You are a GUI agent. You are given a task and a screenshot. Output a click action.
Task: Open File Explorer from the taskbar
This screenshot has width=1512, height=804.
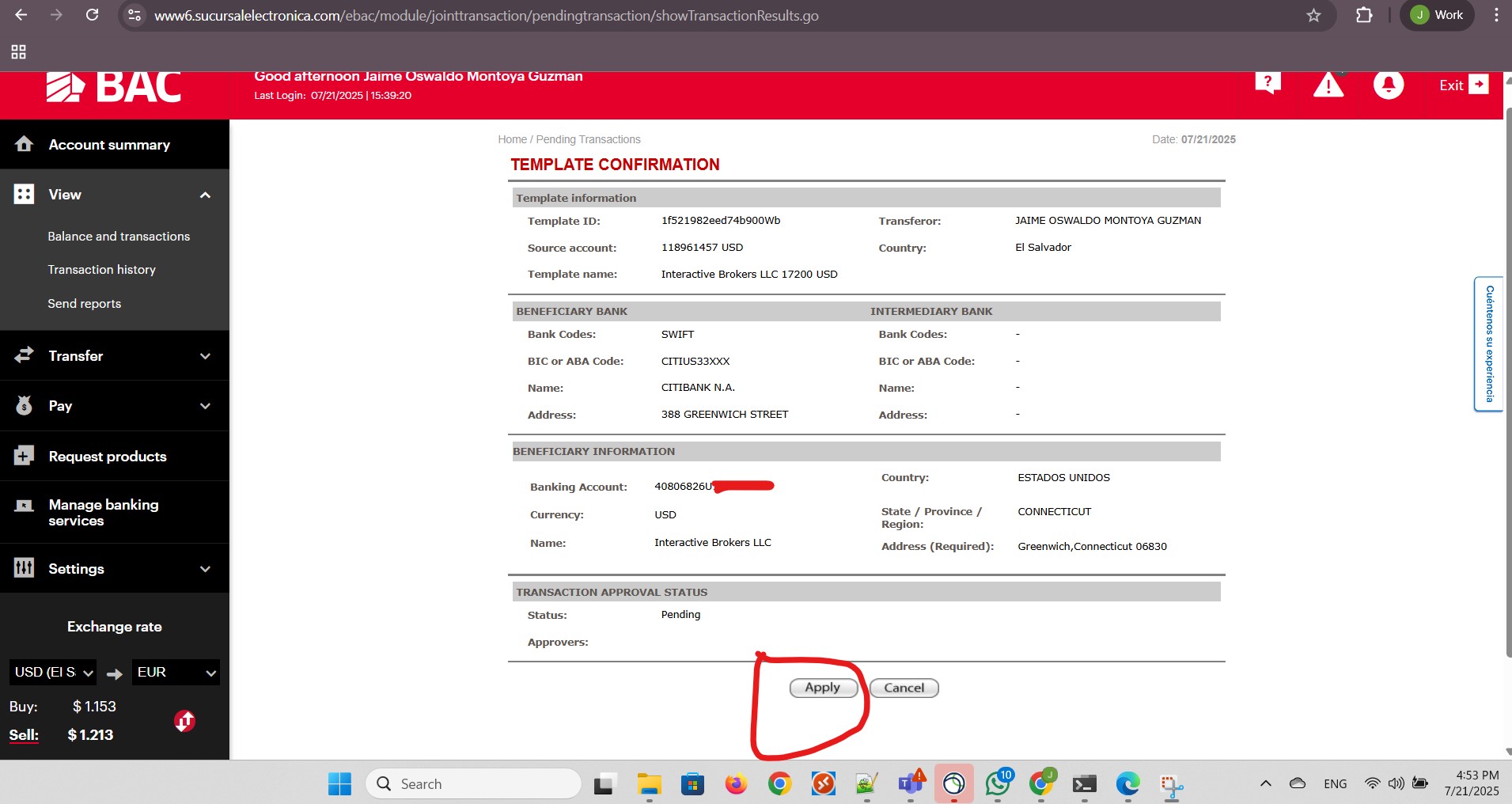coord(649,783)
